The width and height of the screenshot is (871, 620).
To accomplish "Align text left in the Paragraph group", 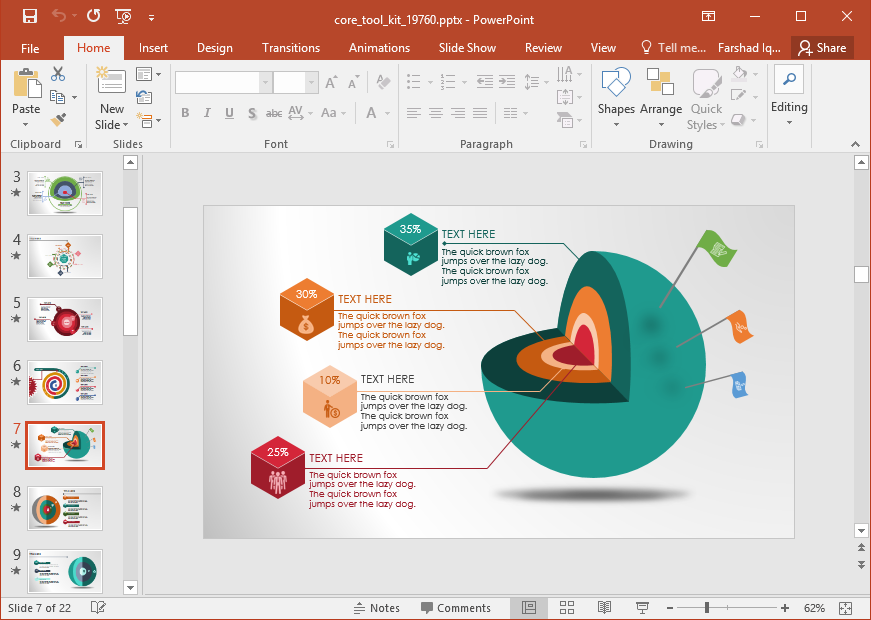I will [413, 113].
